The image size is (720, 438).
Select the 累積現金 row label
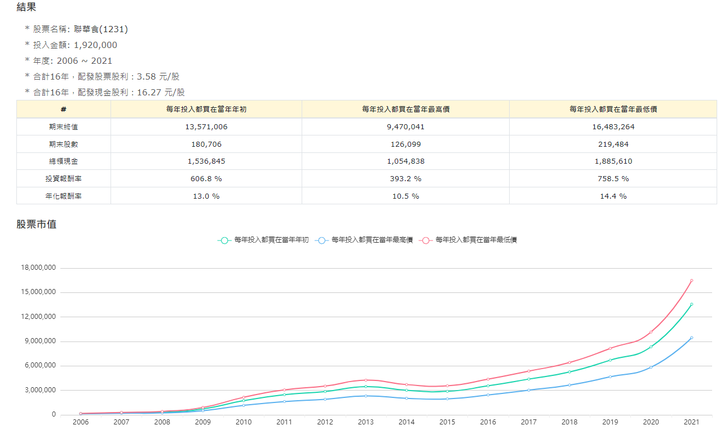click(x=63, y=161)
